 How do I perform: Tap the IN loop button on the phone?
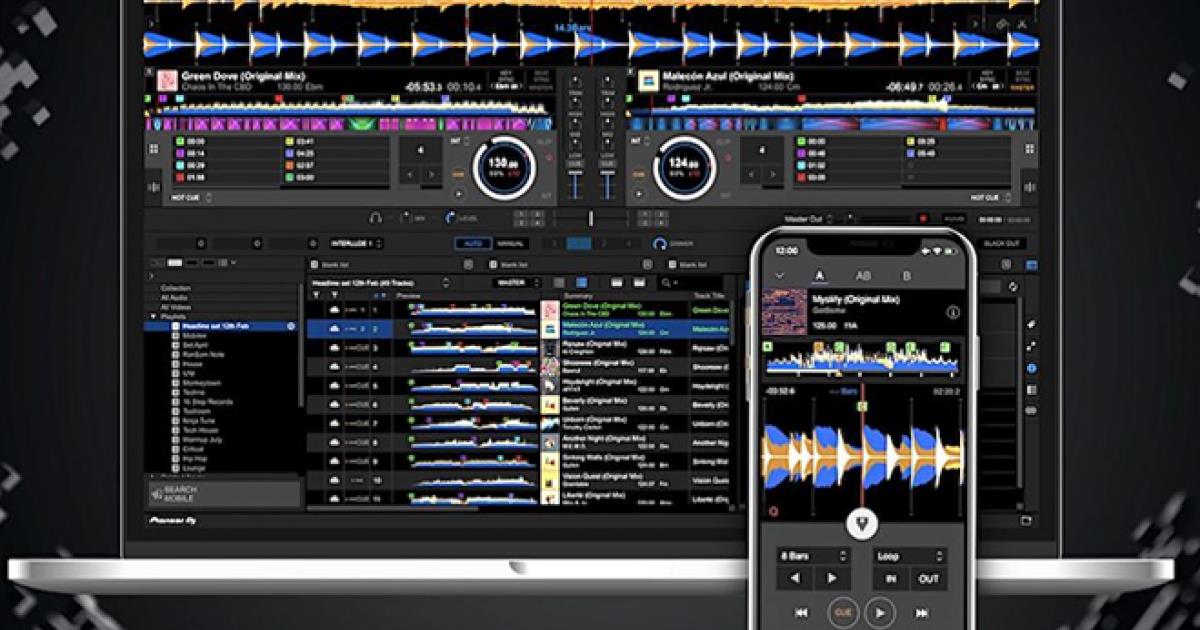[x=889, y=578]
